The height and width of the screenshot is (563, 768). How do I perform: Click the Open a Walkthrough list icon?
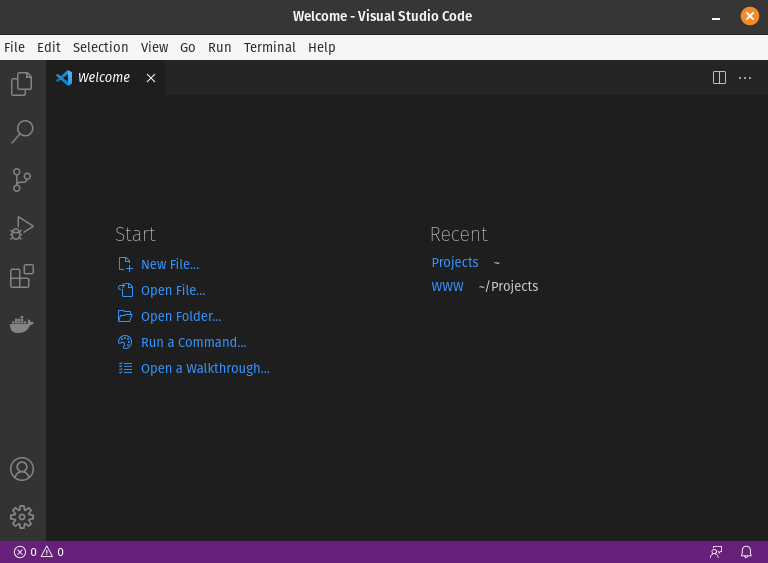[125, 368]
